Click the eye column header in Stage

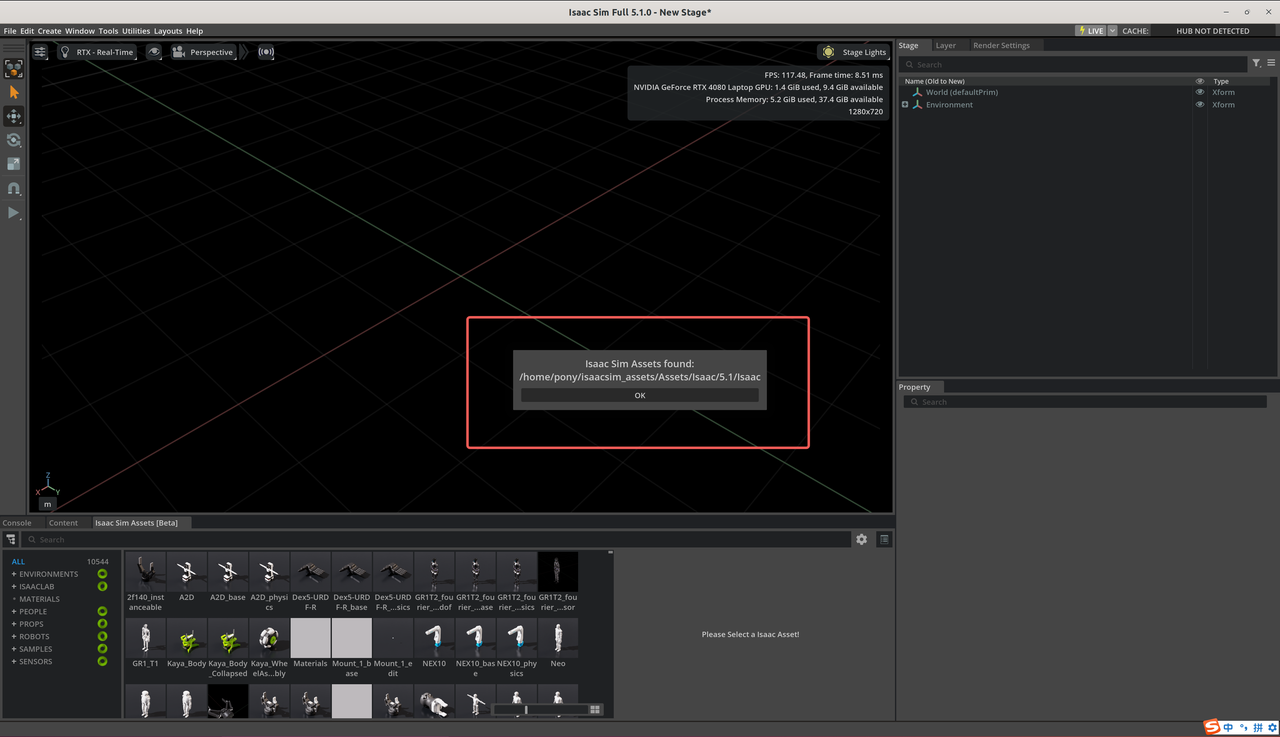(x=1200, y=81)
